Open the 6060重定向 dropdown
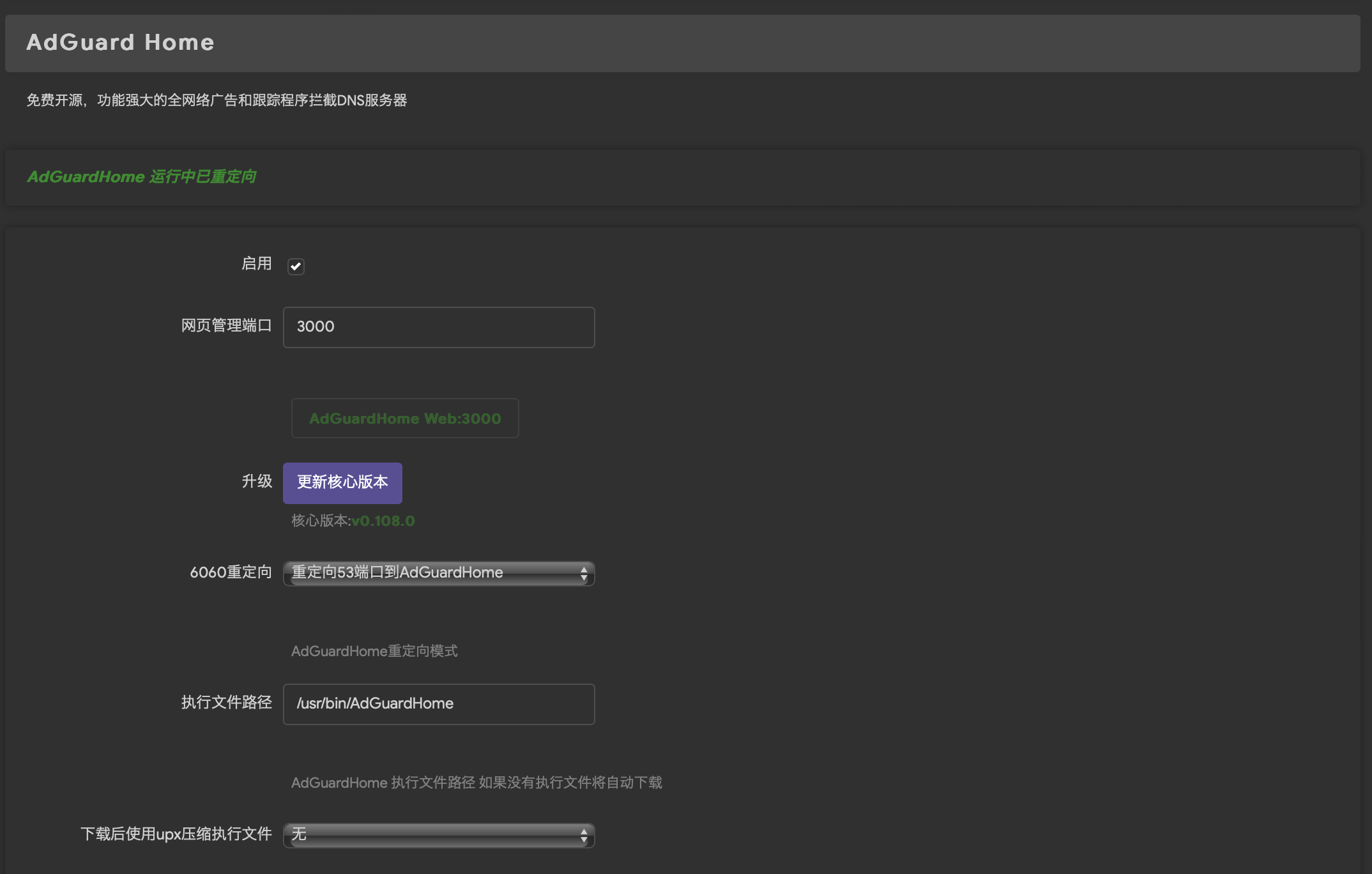The image size is (1372, 874). [x=439, y=573]
